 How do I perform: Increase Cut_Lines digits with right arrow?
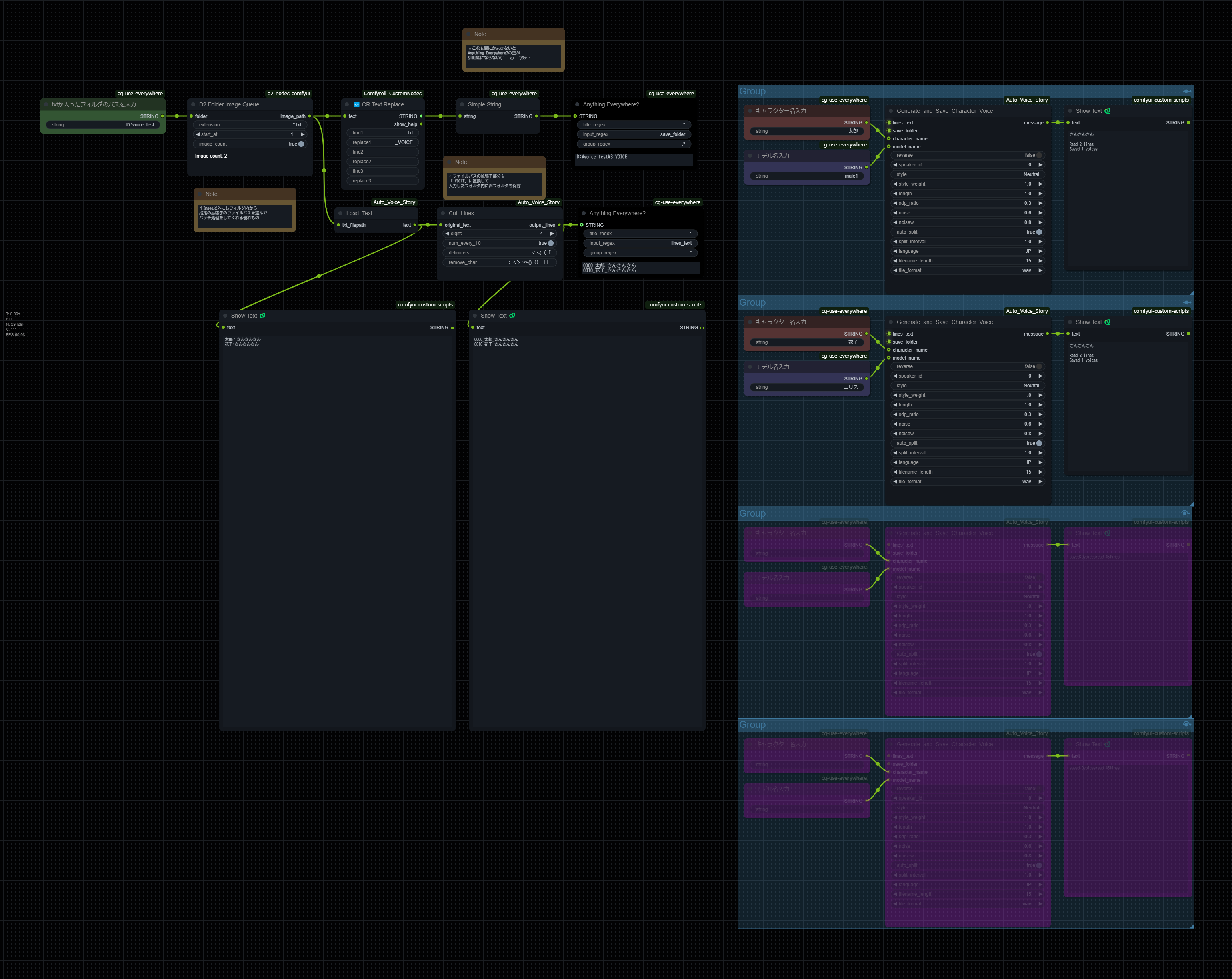tap(552, 234)
